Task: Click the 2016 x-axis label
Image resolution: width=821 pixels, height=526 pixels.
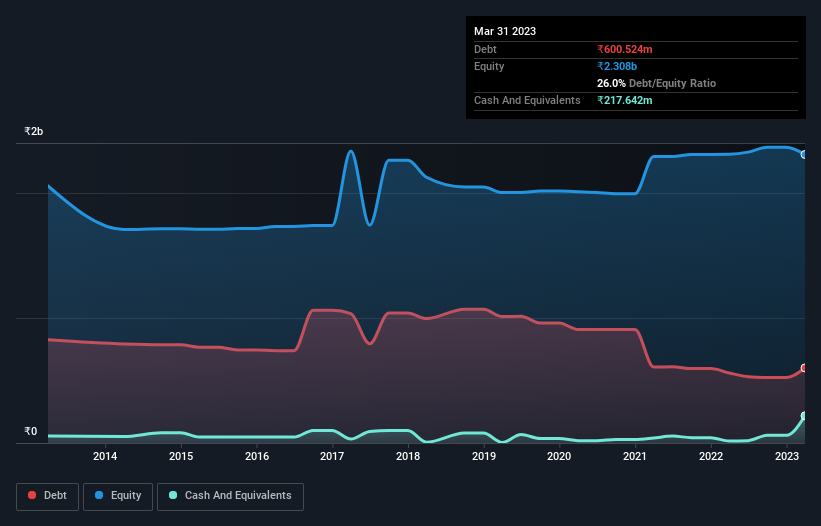Action: tap(257, 456)
